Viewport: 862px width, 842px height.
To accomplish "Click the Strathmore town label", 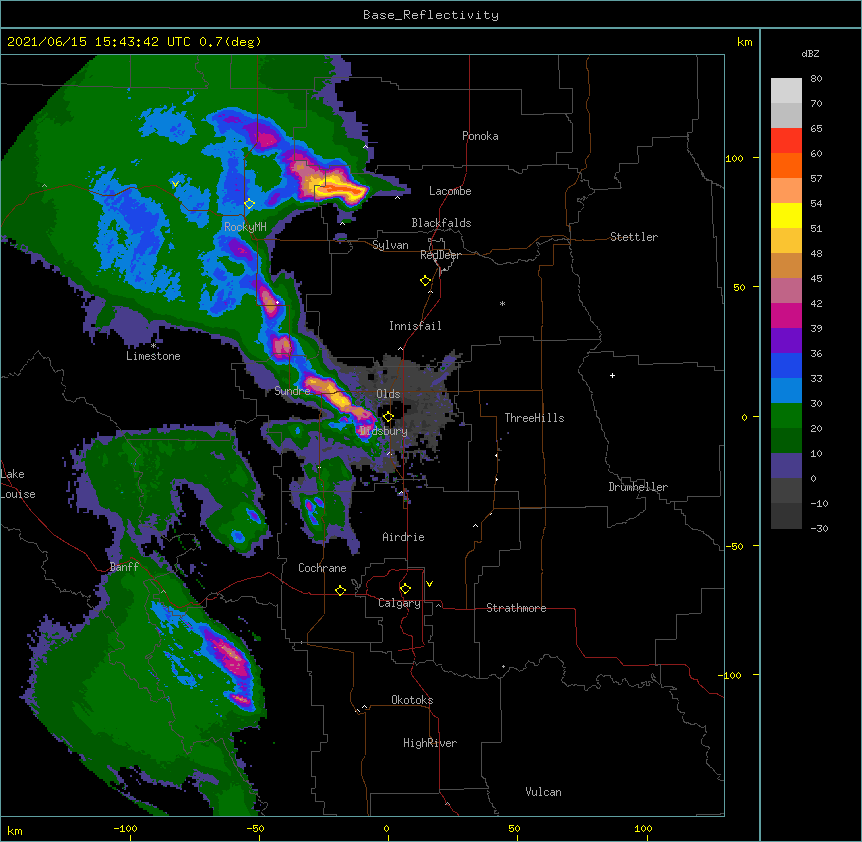I will point(516,608).
